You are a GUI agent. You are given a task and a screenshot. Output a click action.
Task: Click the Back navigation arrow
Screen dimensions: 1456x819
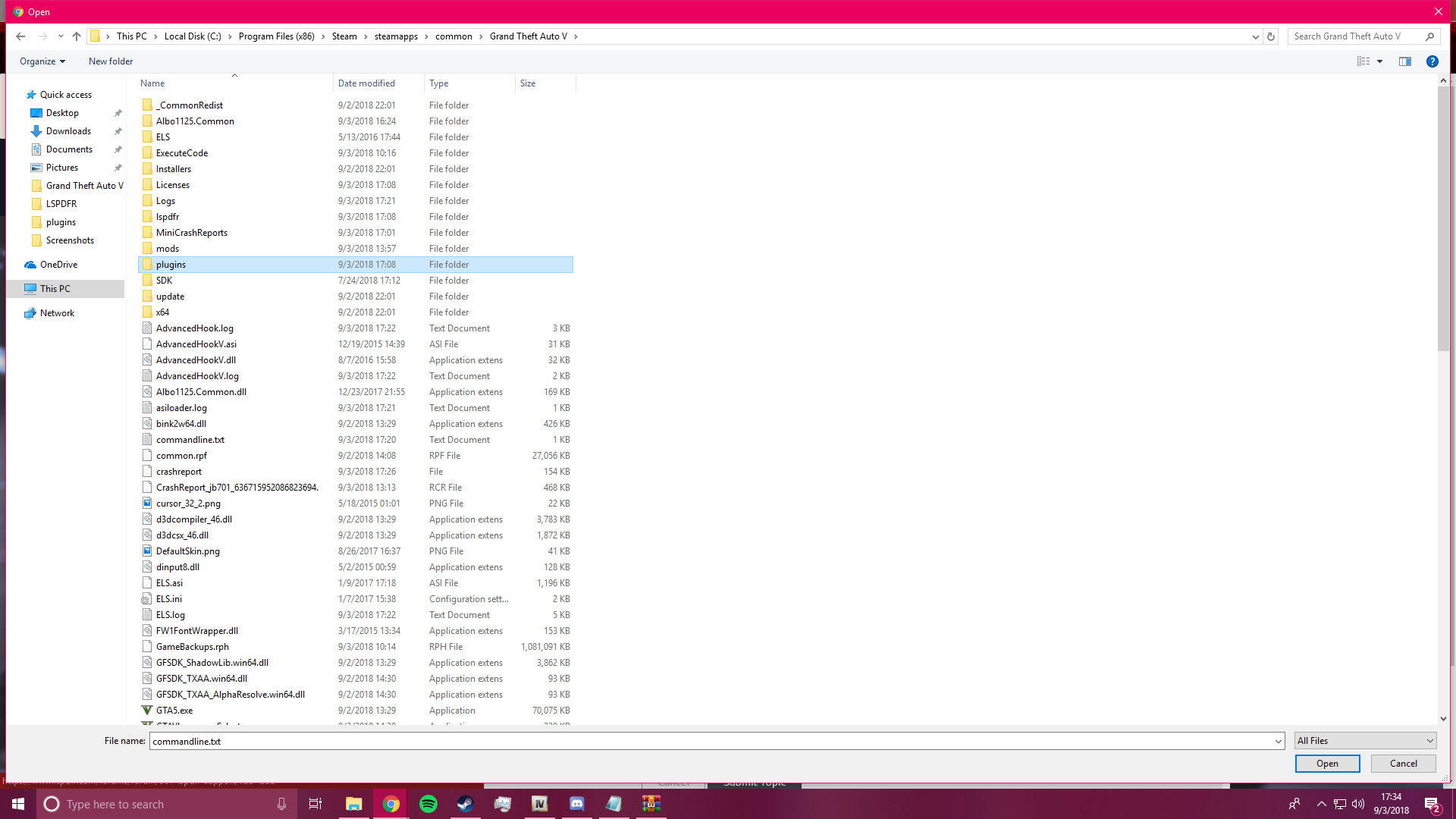tap(20, 36)
